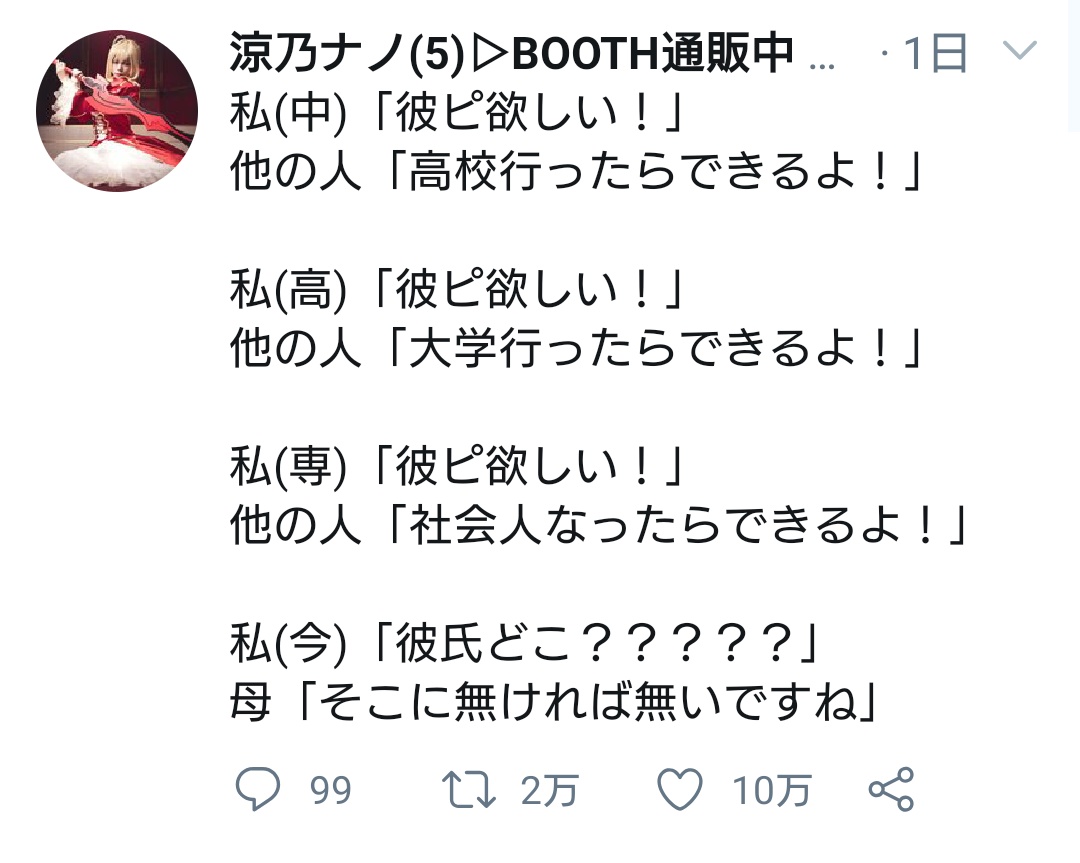The height and width of the screenshot is (863, 1080).
Task: Click the 10万 likes count
Action: (x=771, y=790)
